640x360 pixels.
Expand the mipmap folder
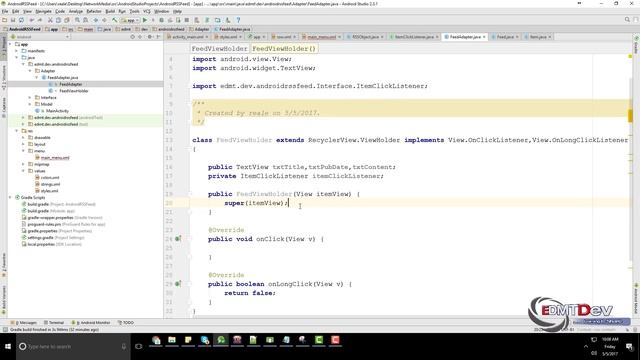click(23, 164)
